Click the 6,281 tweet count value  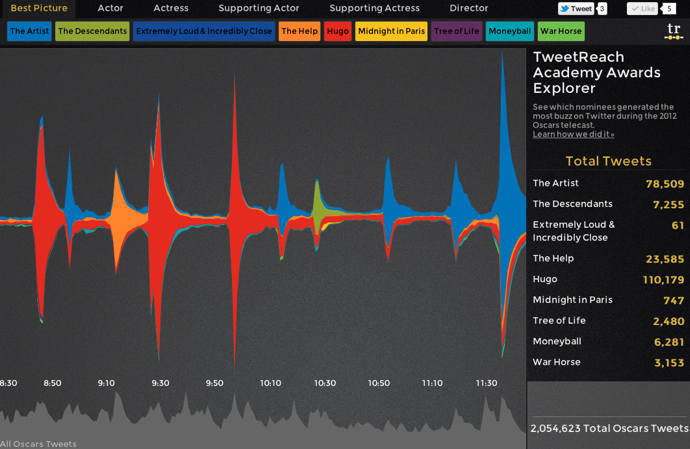click(669, 342)
